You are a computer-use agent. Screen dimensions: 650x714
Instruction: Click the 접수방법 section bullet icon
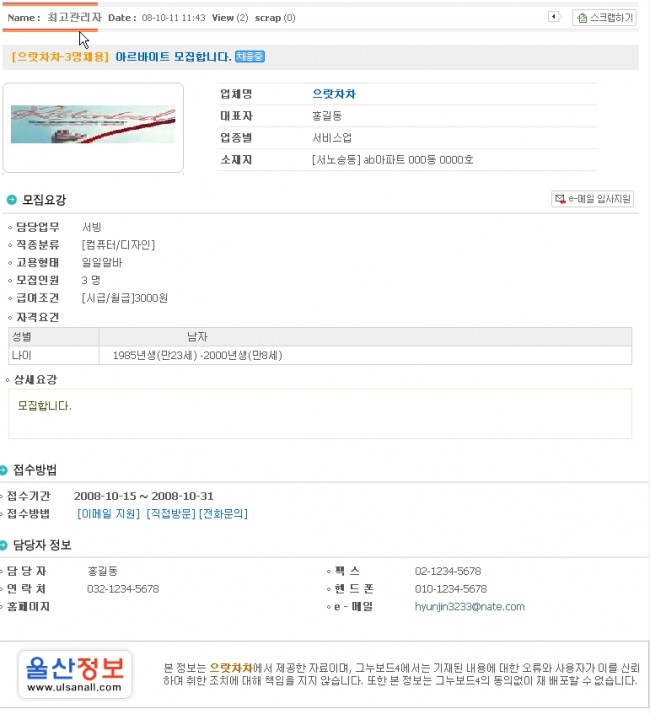coord(5,470)
